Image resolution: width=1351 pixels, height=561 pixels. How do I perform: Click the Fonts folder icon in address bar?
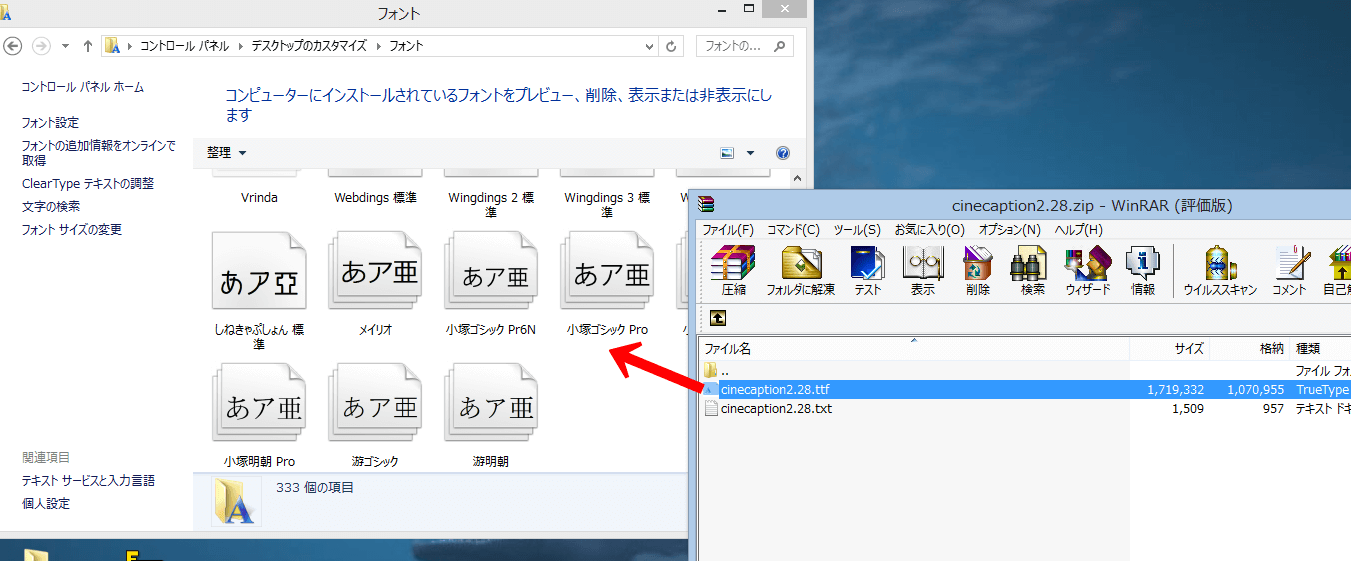click(x=113, y=46)
